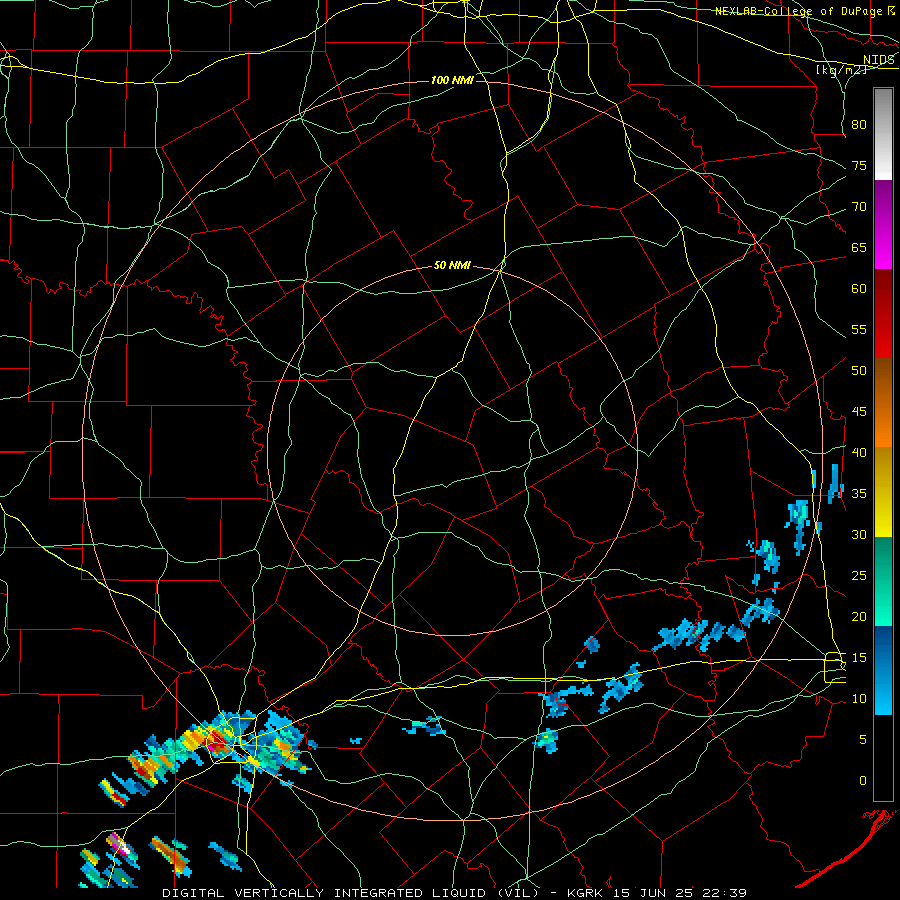The image size is (900, 900).
Task: Pick the green segment of the color bar
Action: click(x=883, y=581)
